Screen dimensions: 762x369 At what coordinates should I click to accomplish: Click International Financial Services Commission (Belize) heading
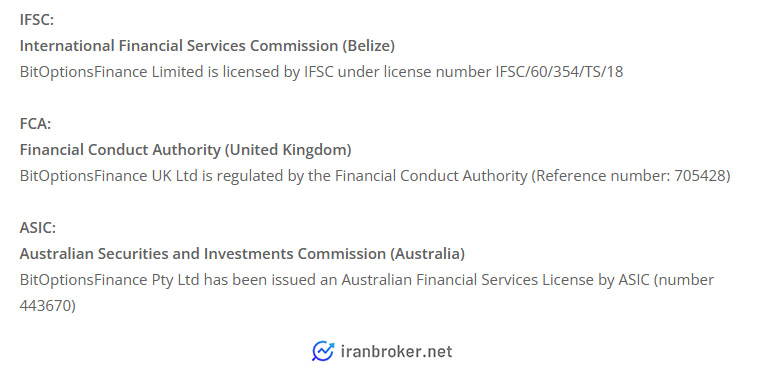point(207,46)
